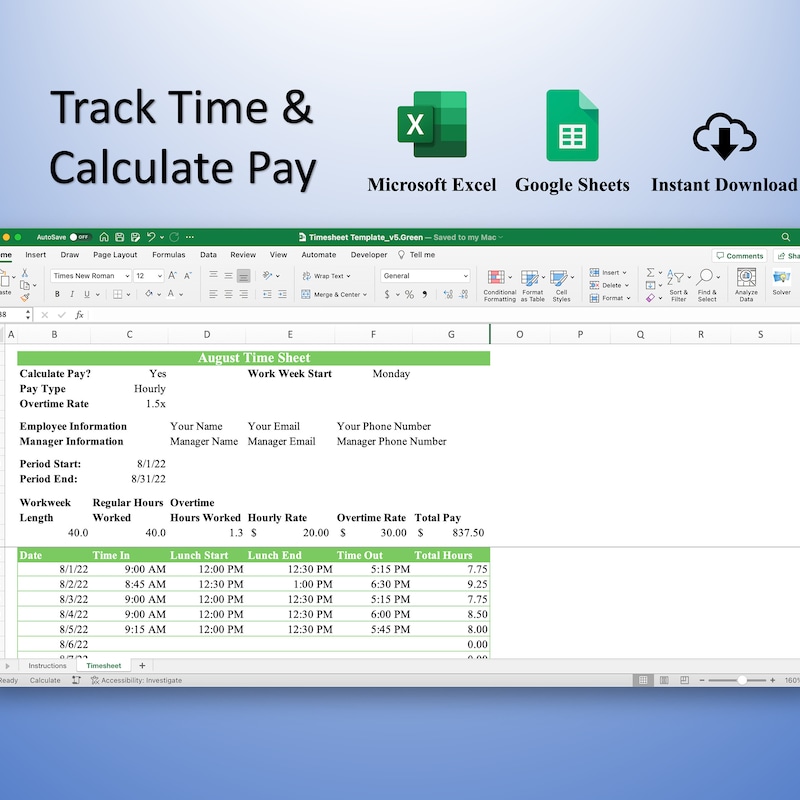Toggle Underline formatting
The height and width of the screenshot is (800, 800).
pos(87,294)
